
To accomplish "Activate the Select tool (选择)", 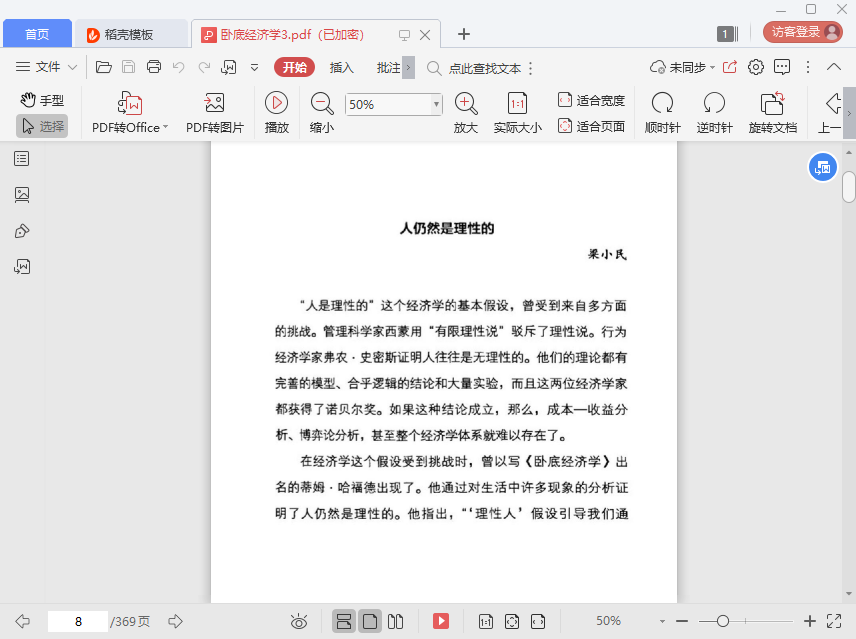I will (42, 126).
